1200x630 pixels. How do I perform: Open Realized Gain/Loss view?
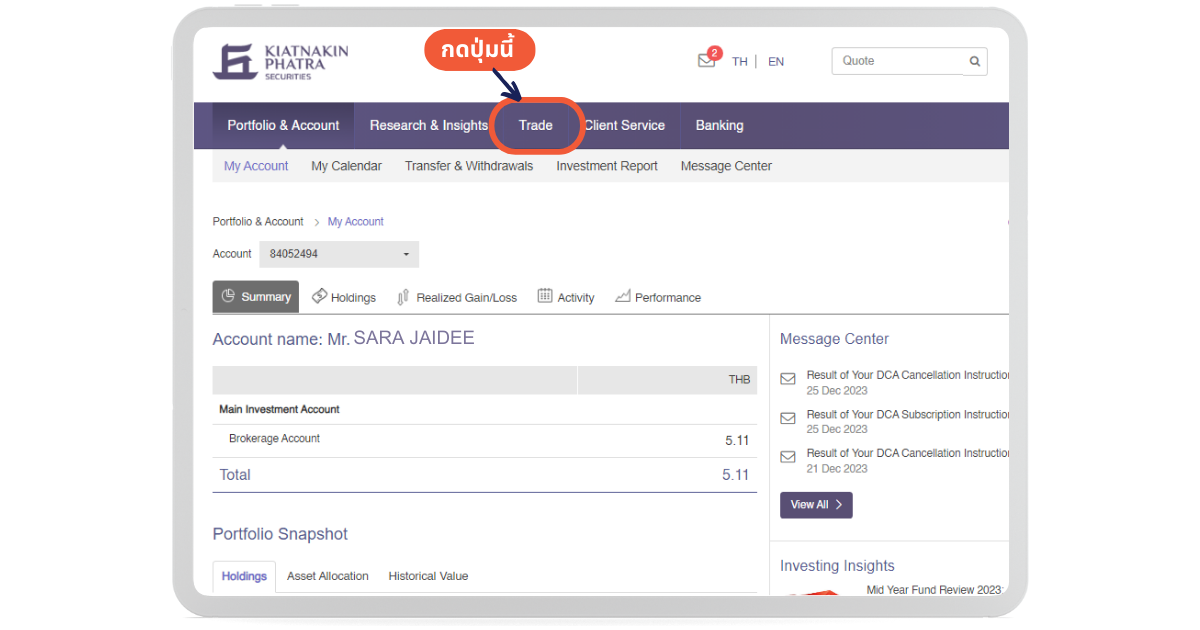click(x=457, y=297)
